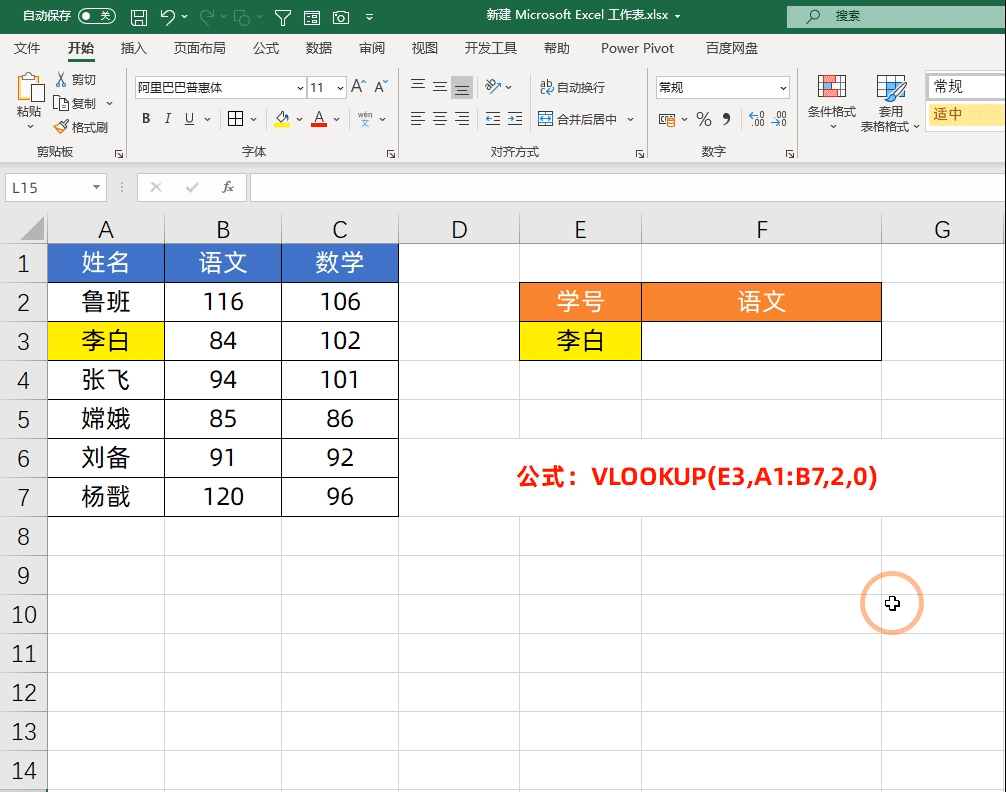Click the percent style icon
This screenshot has width=1006, height=792.
704,119
